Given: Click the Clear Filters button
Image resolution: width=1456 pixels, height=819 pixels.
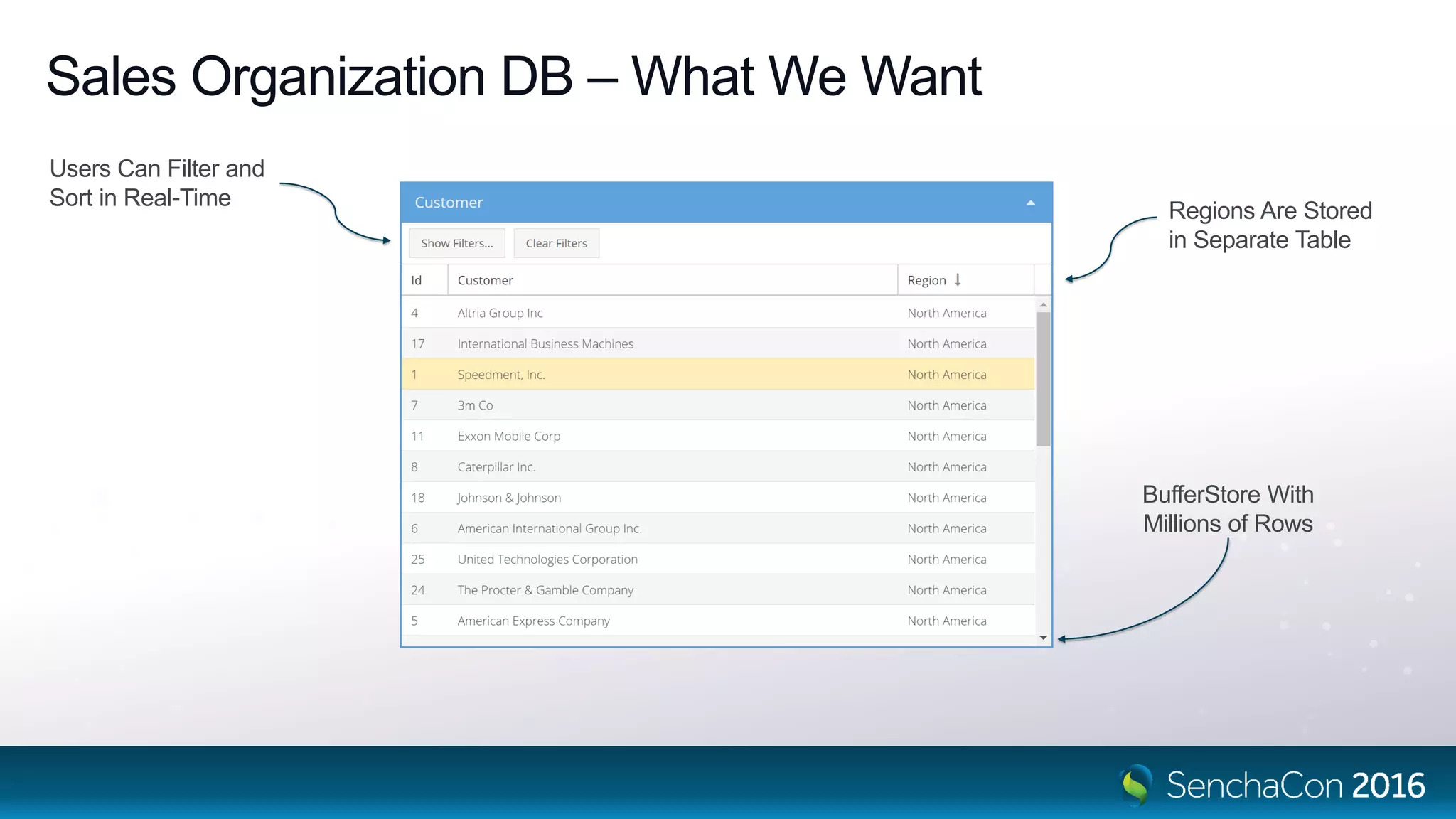Looking at the screenshot, I should pyautogui.click(x=557, y=243).
